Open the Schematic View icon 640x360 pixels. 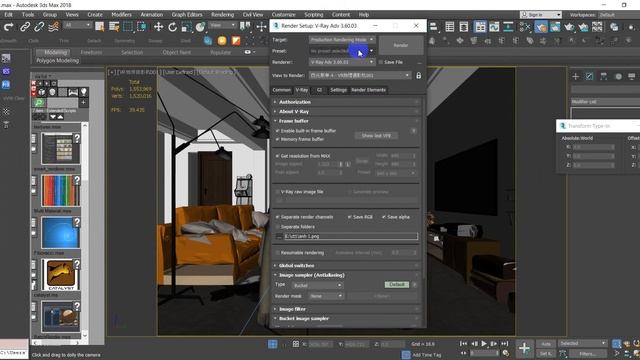tap(508, 27)
